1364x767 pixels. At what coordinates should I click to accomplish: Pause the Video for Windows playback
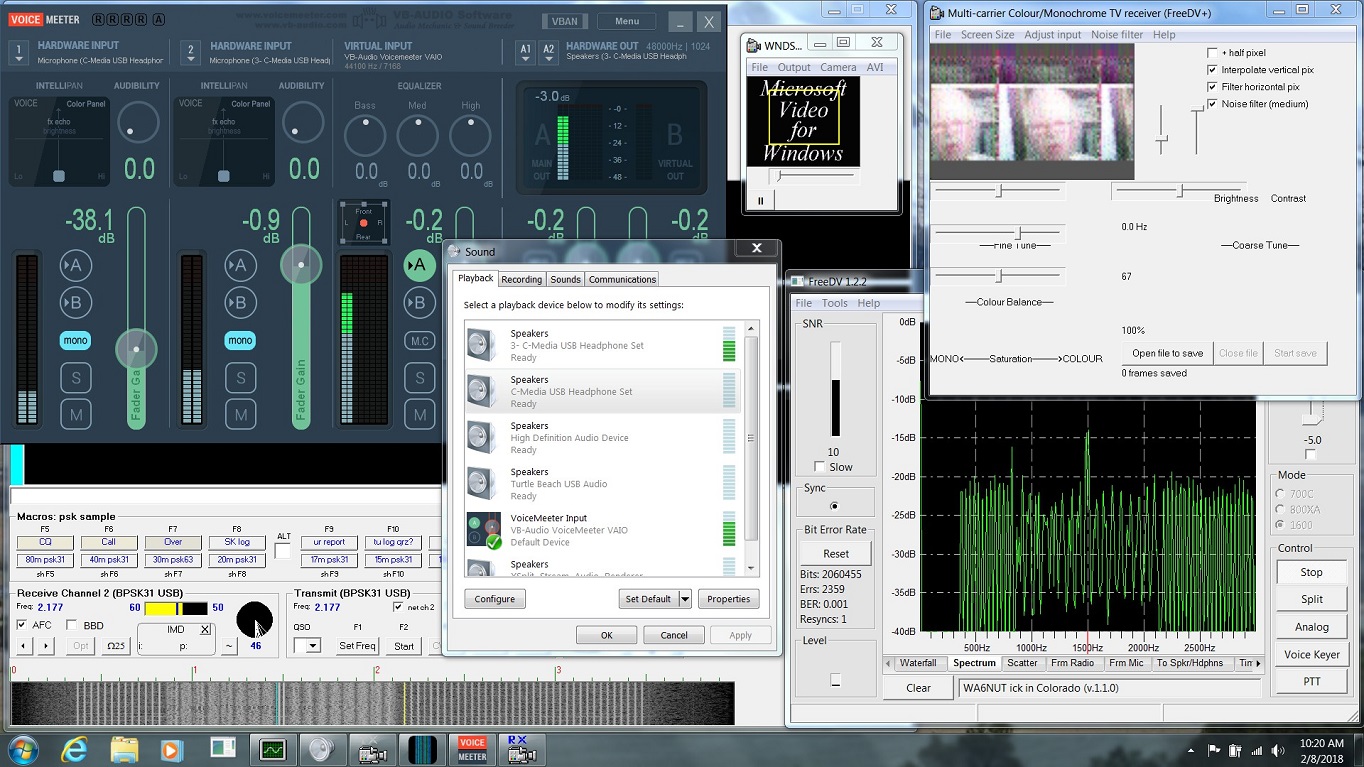(760, 201)
